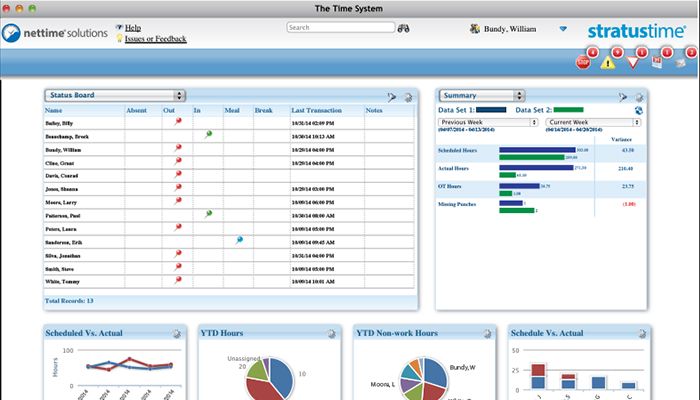Image resolution: width=700 pixels, height=400 pixels.
Task: Click in the Search input field
Action: click(x=341, y=28)
